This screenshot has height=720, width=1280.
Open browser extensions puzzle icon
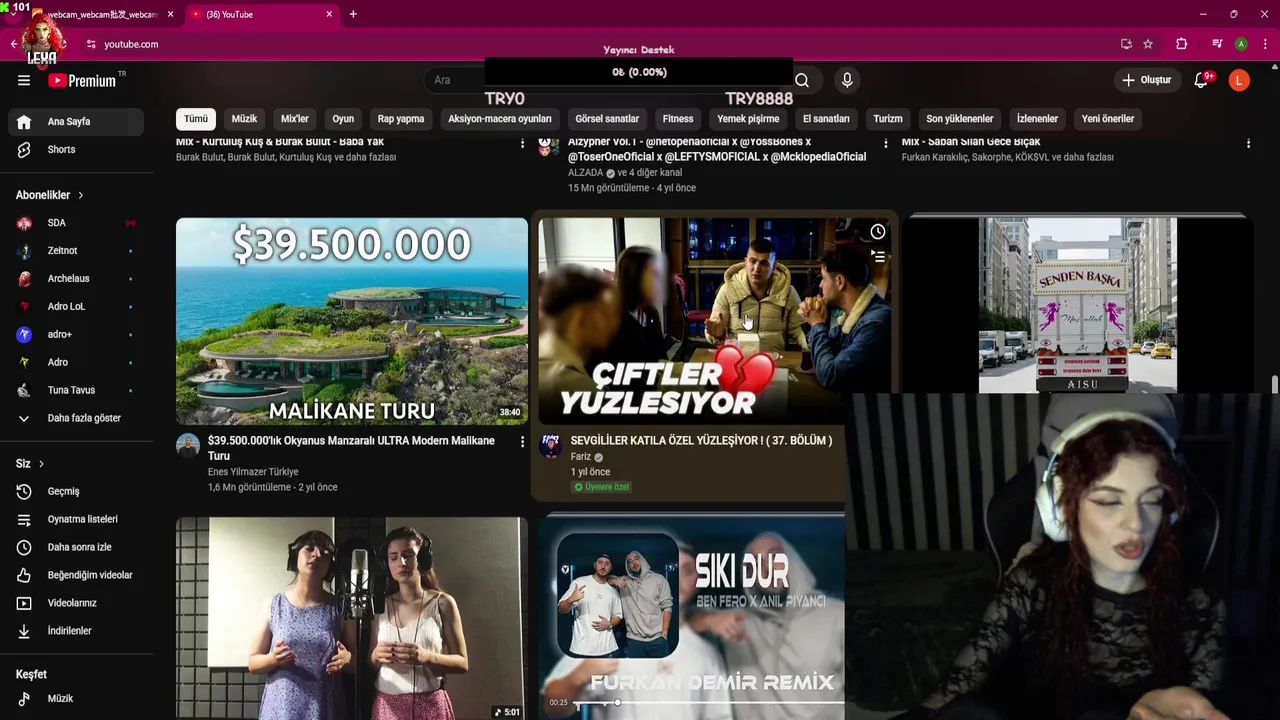click(1181, 44)
